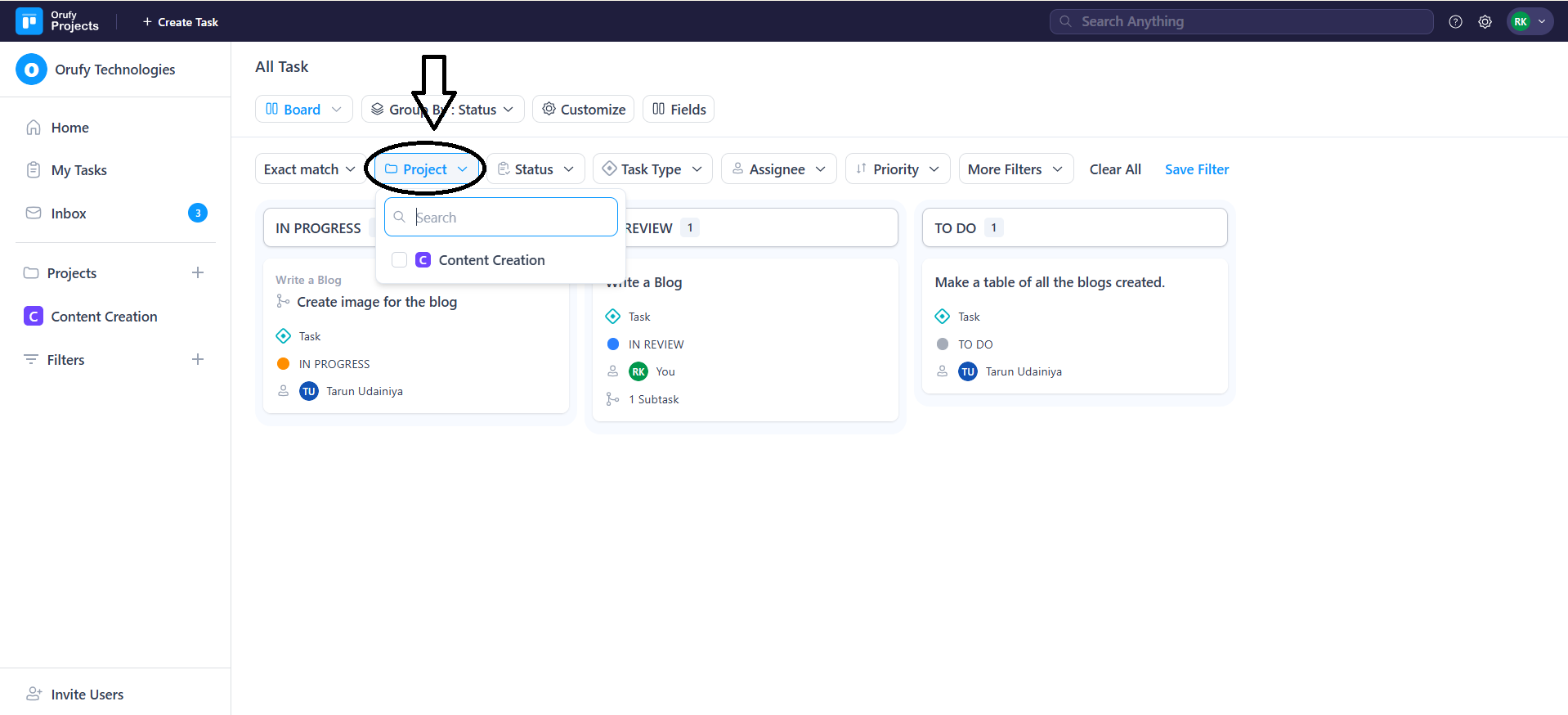Image resolution: width=1568 pixels, height=715 pixels.
Task: Check the Content Creation project checkbox
Action: point(400,260)
